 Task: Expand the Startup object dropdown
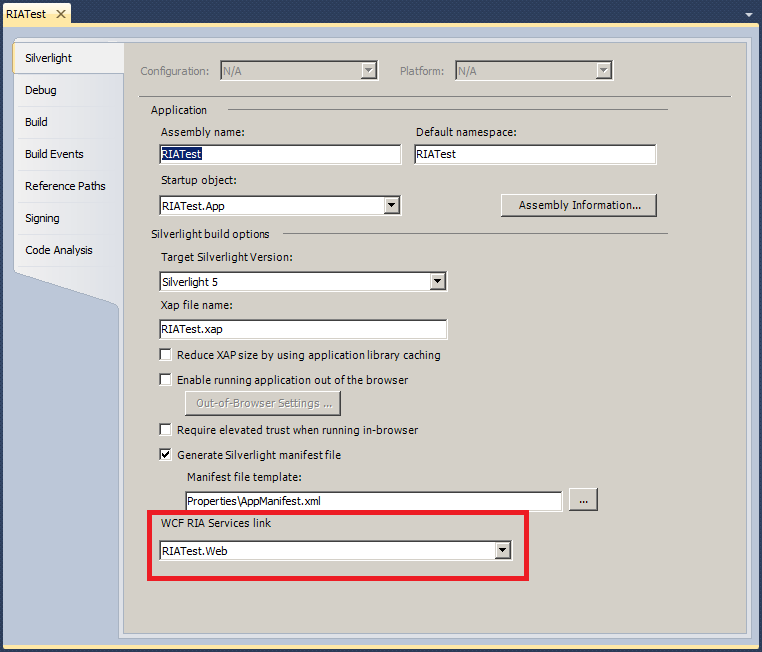(392, 205)
